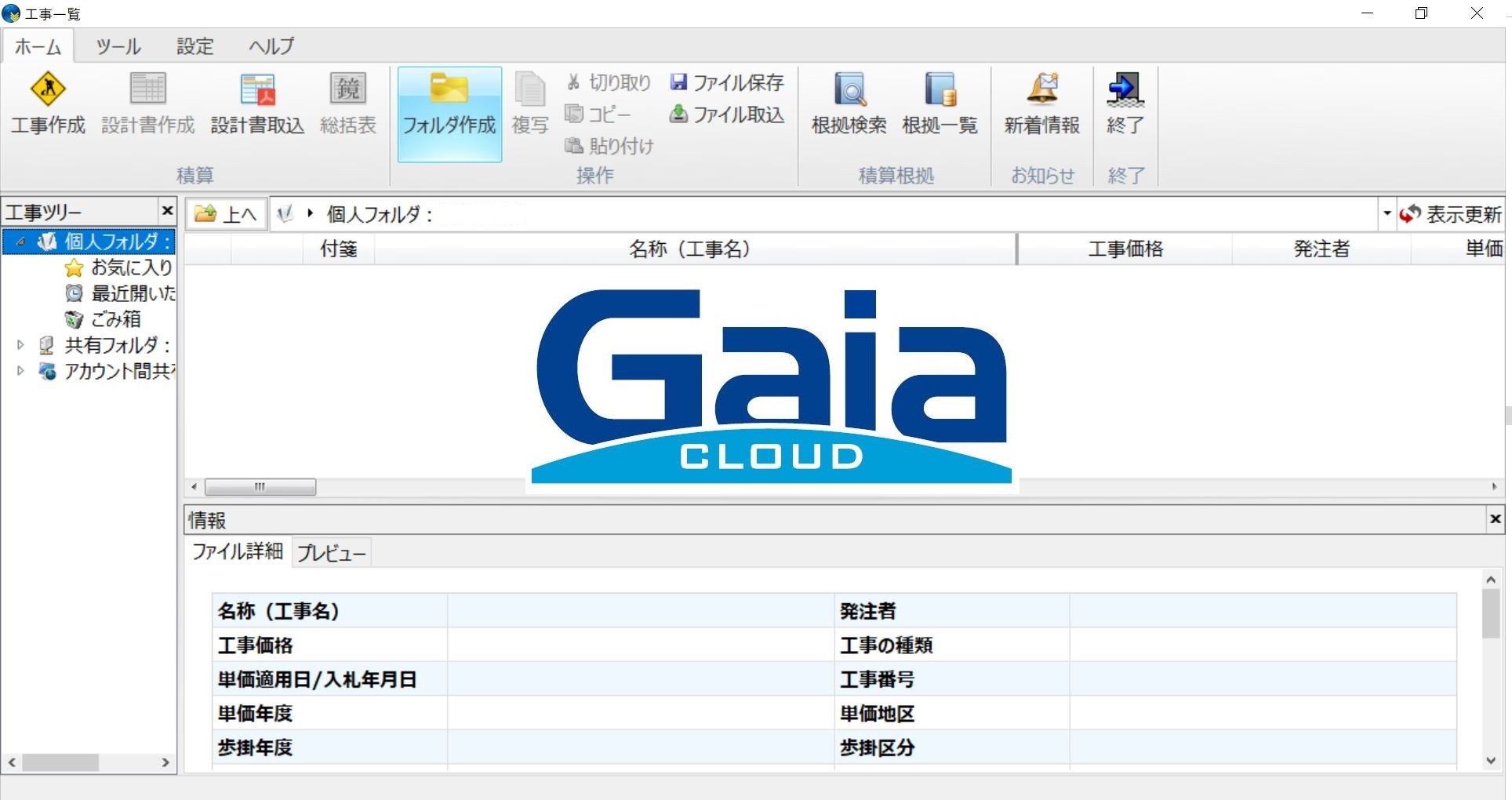1512x800 pixels.
Task: Click the 設計書取込 import design icon
Action: (x=256, y=104)
